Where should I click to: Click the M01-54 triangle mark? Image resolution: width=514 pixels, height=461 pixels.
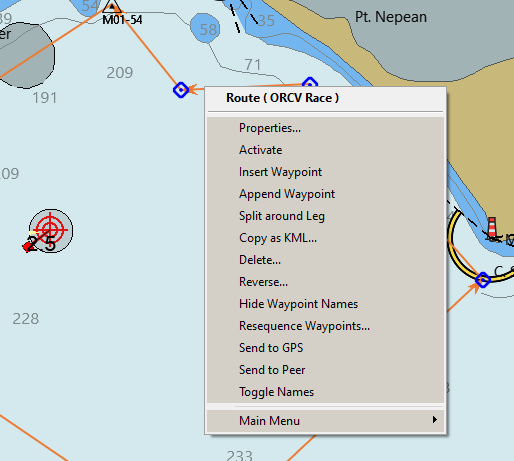pos(112,7)
